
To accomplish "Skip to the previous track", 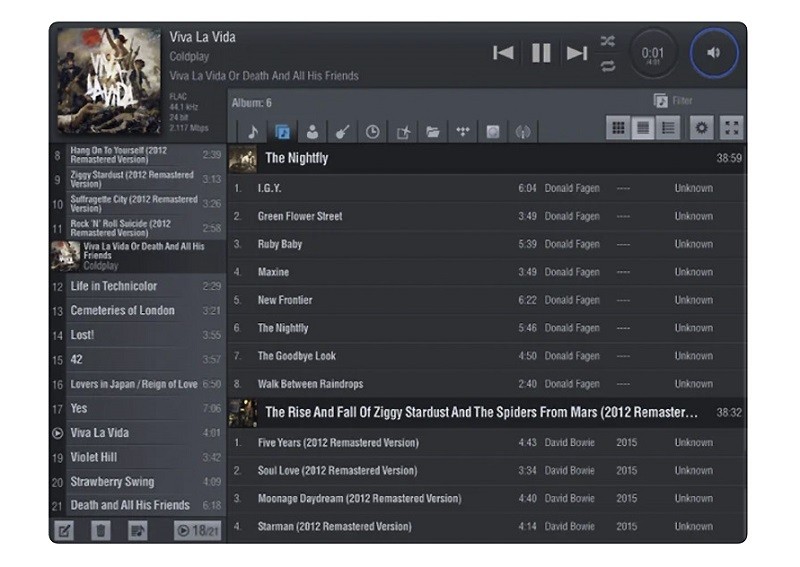I will pyautogui.click(x=503, y=53).
